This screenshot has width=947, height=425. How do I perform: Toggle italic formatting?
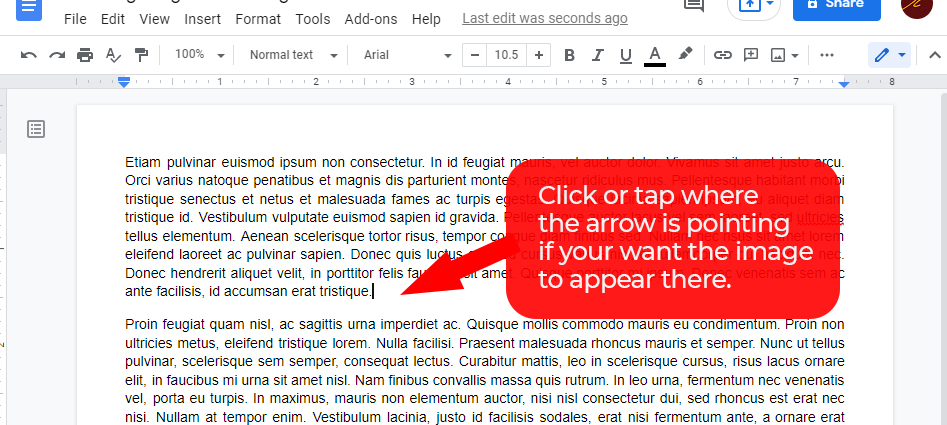[597, 55]
